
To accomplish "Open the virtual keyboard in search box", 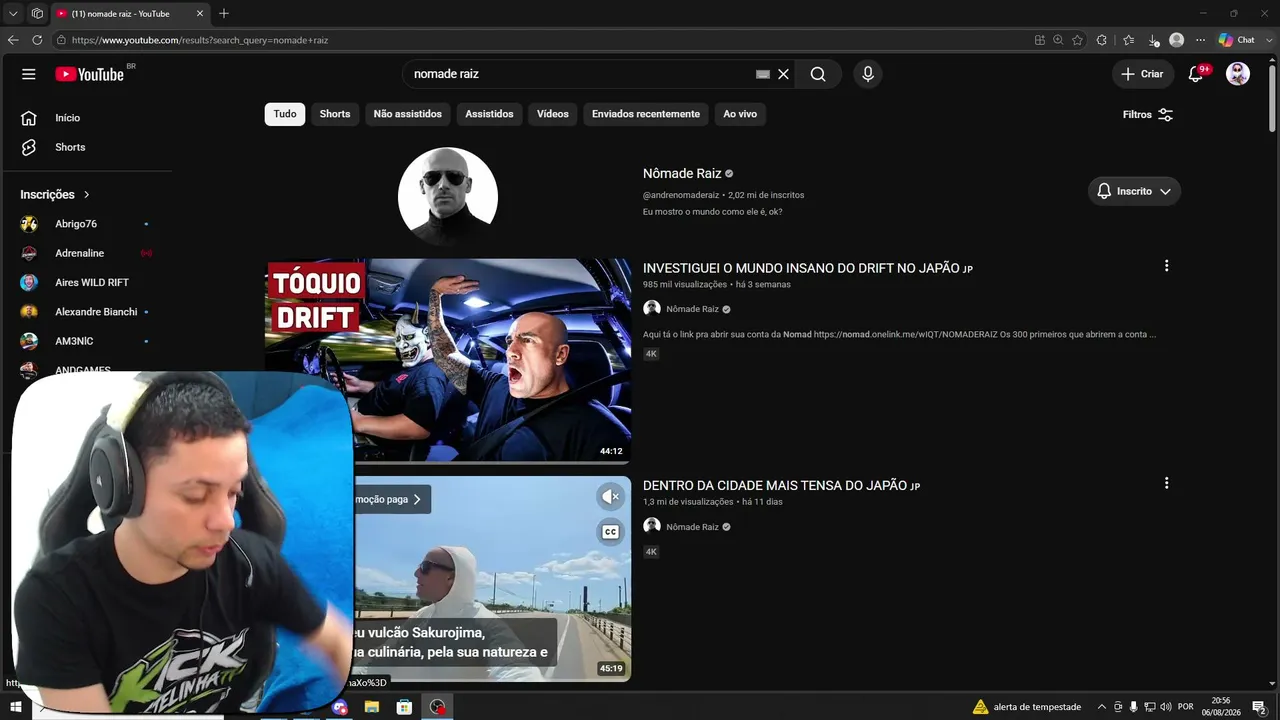I will [x=763, y=74].
